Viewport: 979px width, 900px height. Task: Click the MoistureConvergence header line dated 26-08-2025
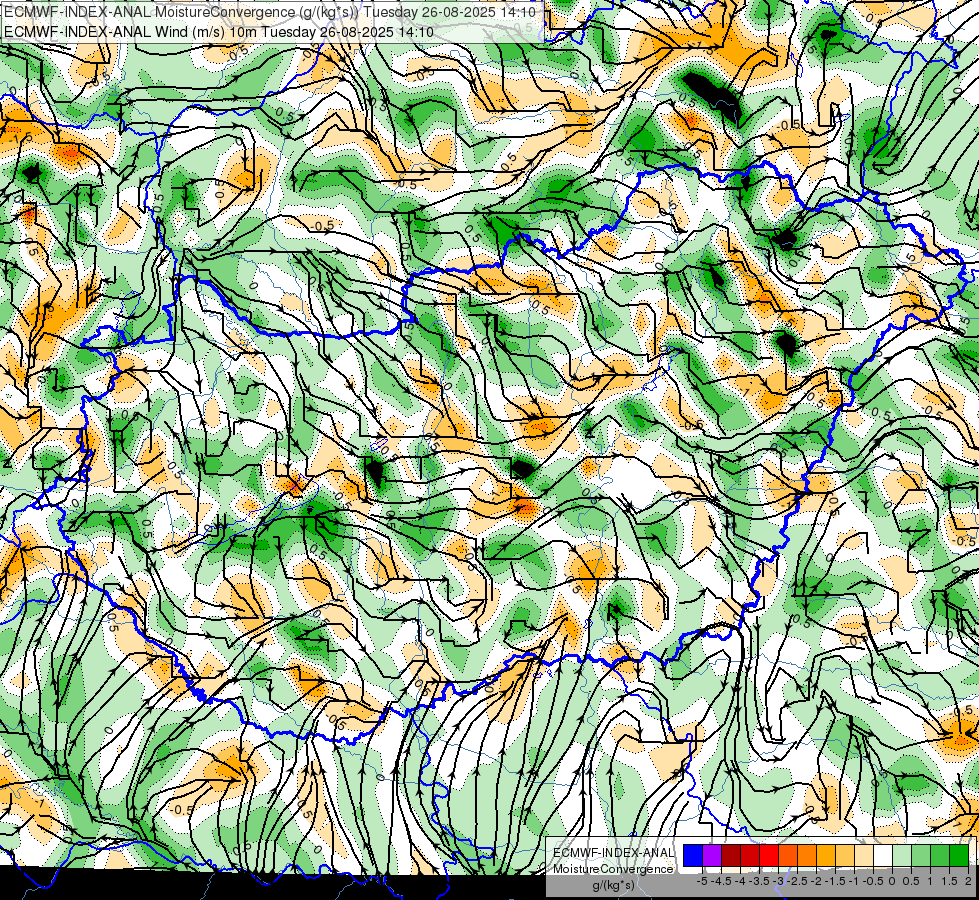(x=270, y=12)
